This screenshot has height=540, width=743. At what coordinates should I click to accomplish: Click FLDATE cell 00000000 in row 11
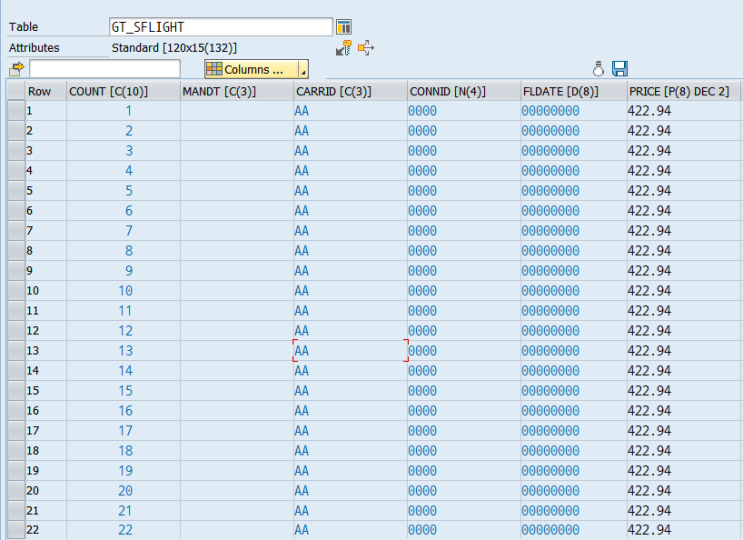tap(574, 311)
